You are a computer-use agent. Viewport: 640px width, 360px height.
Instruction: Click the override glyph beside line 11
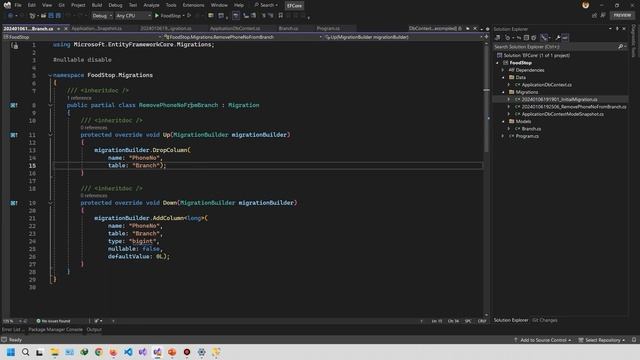point(14,135)
